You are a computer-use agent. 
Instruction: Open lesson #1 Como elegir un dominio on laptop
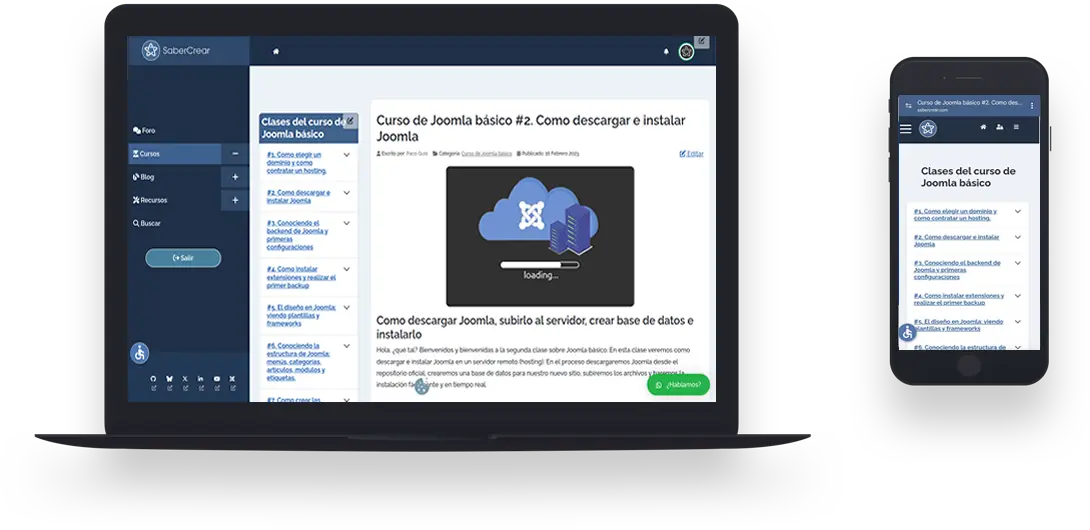coord(297,163)
